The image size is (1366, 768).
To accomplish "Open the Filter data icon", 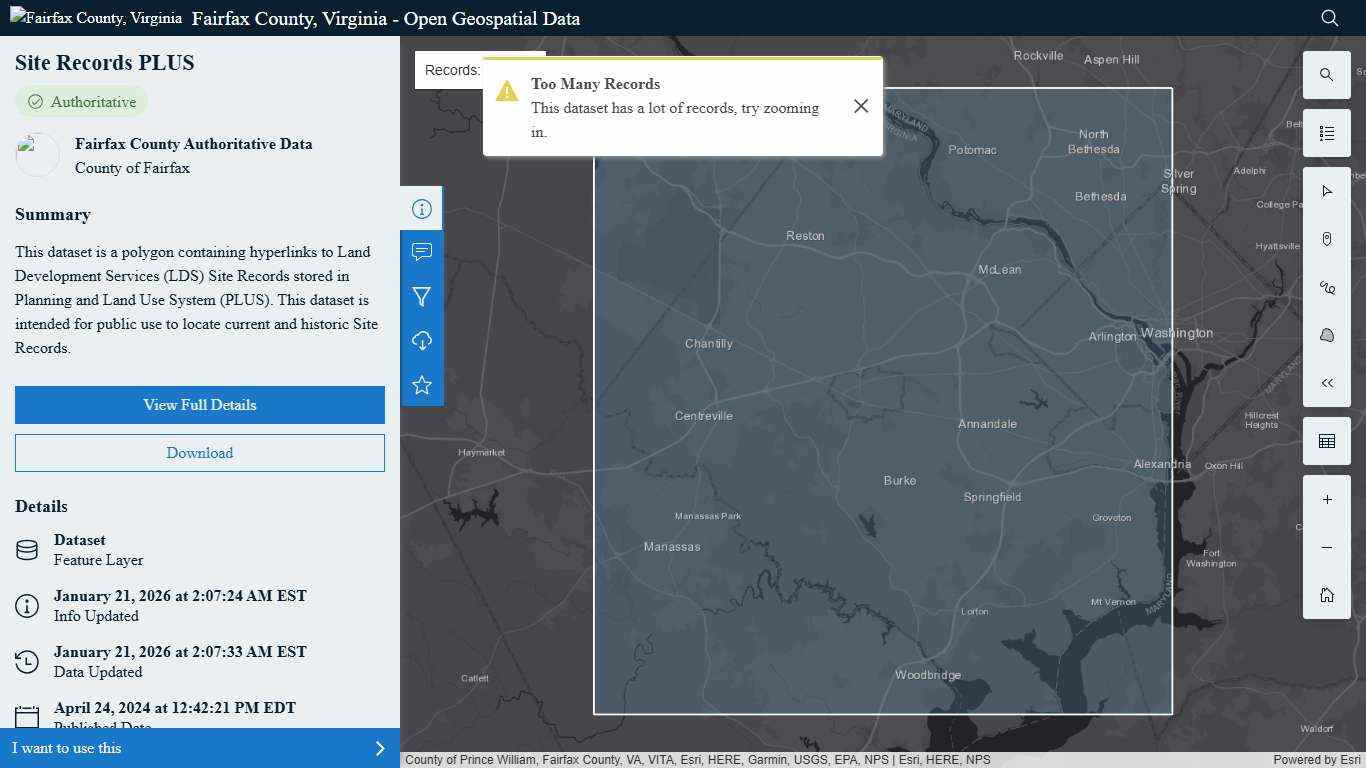I will [x=422, y=296].
